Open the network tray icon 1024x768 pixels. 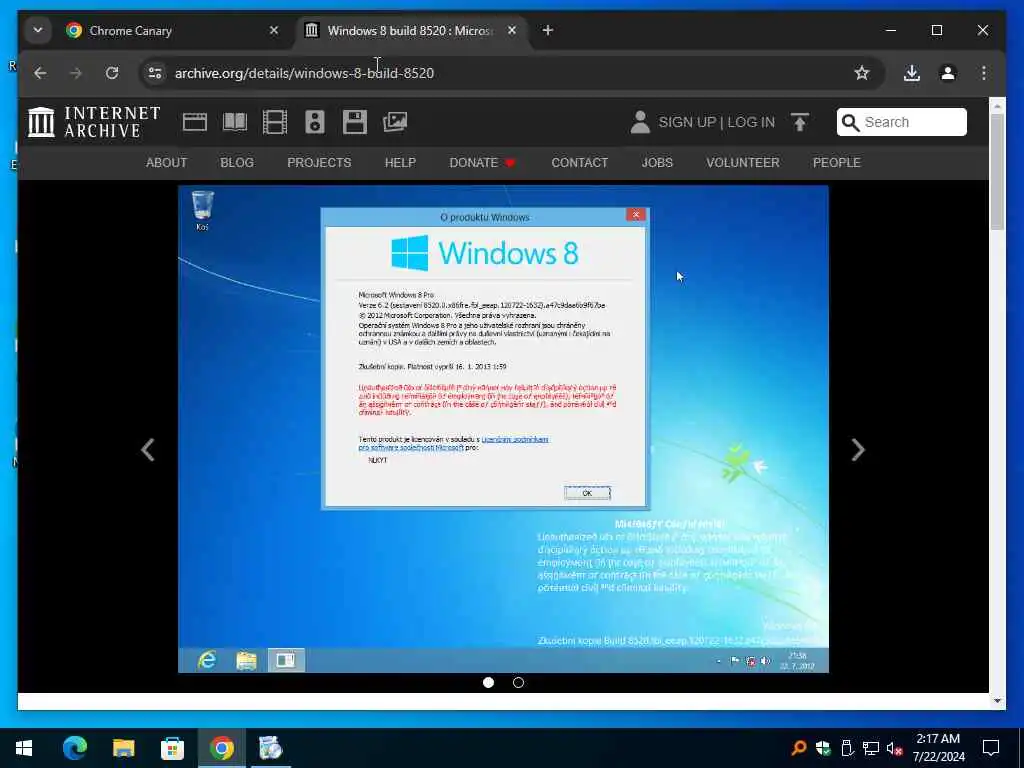871,748
